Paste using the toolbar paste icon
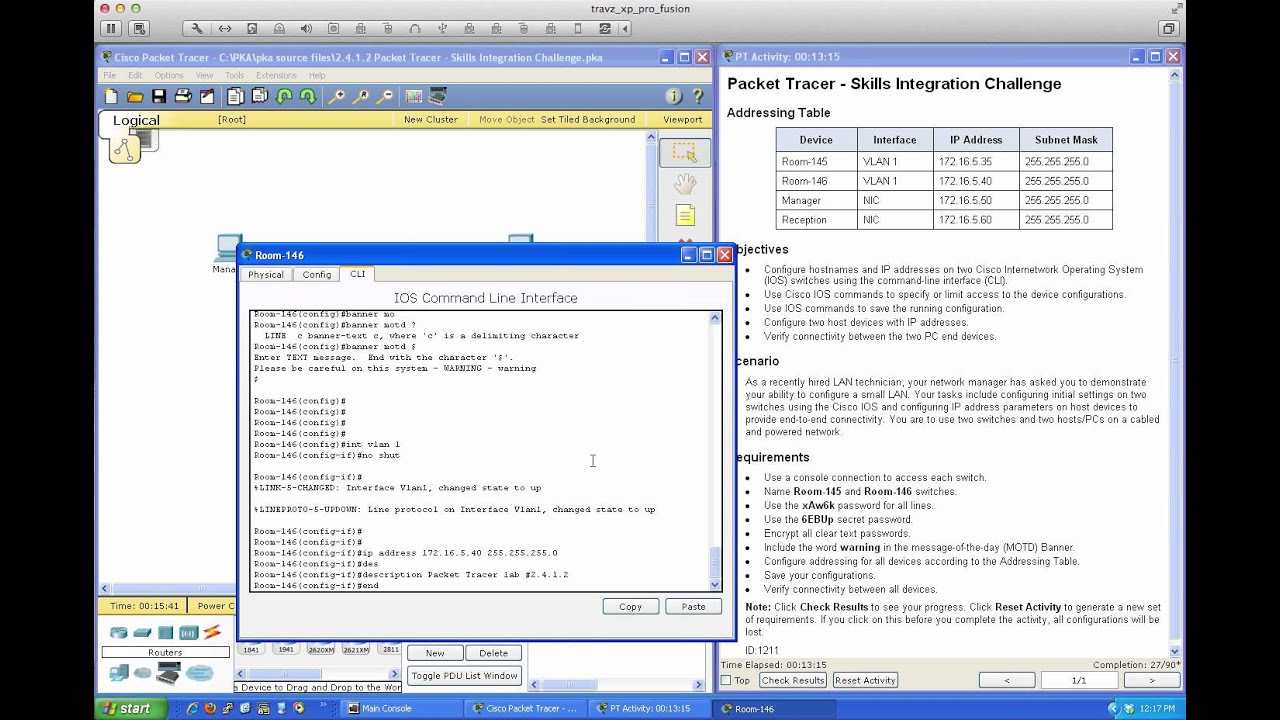1280x720 pixels. pos(260,97)
